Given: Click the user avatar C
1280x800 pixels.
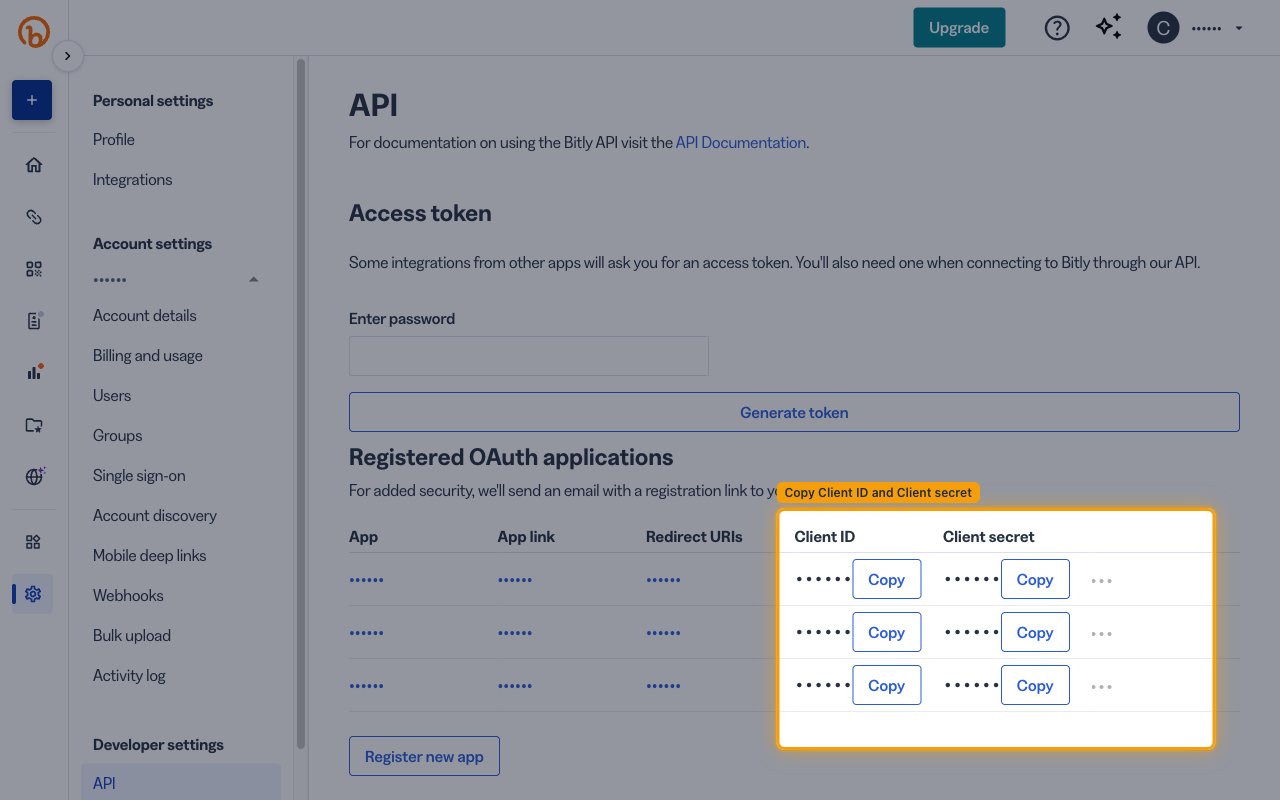Looking at the screenshot, I should (1162, 28).
